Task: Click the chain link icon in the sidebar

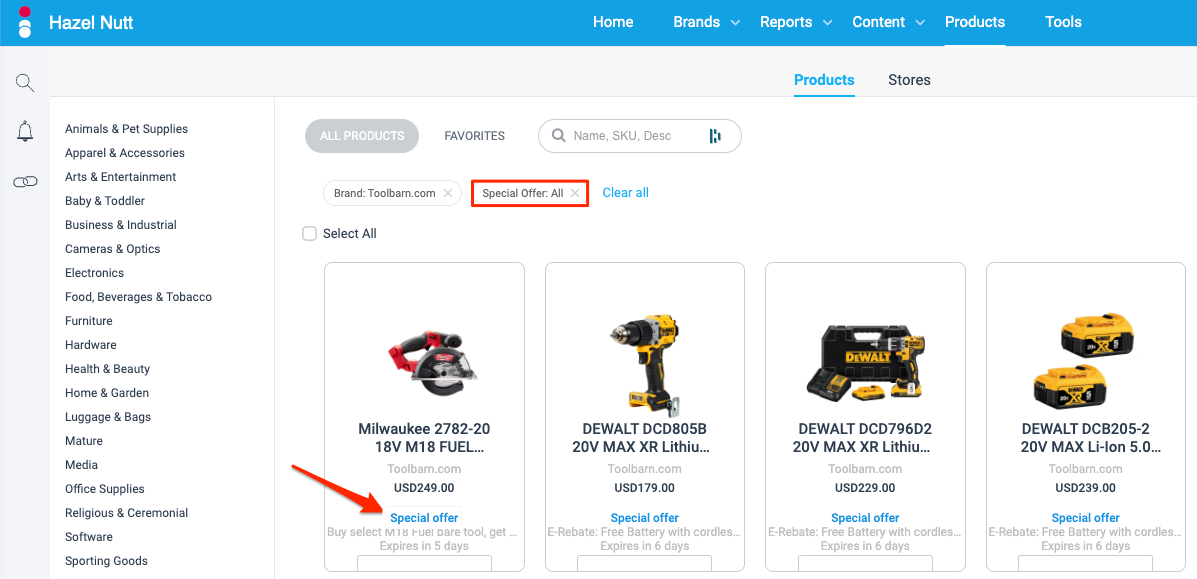Action: click(25, 182)
